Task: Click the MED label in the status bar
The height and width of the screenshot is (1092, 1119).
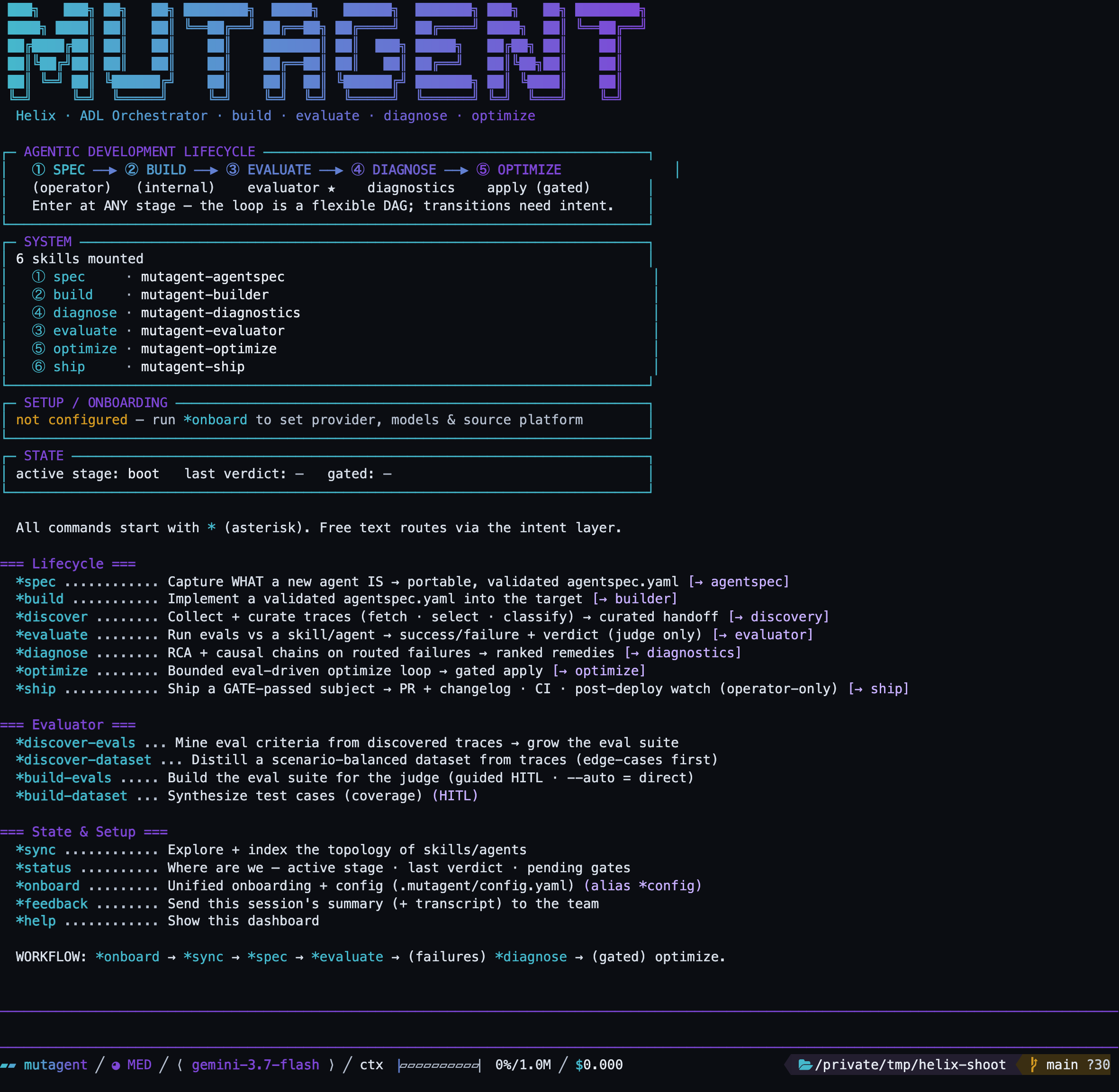Action: 139,1065
